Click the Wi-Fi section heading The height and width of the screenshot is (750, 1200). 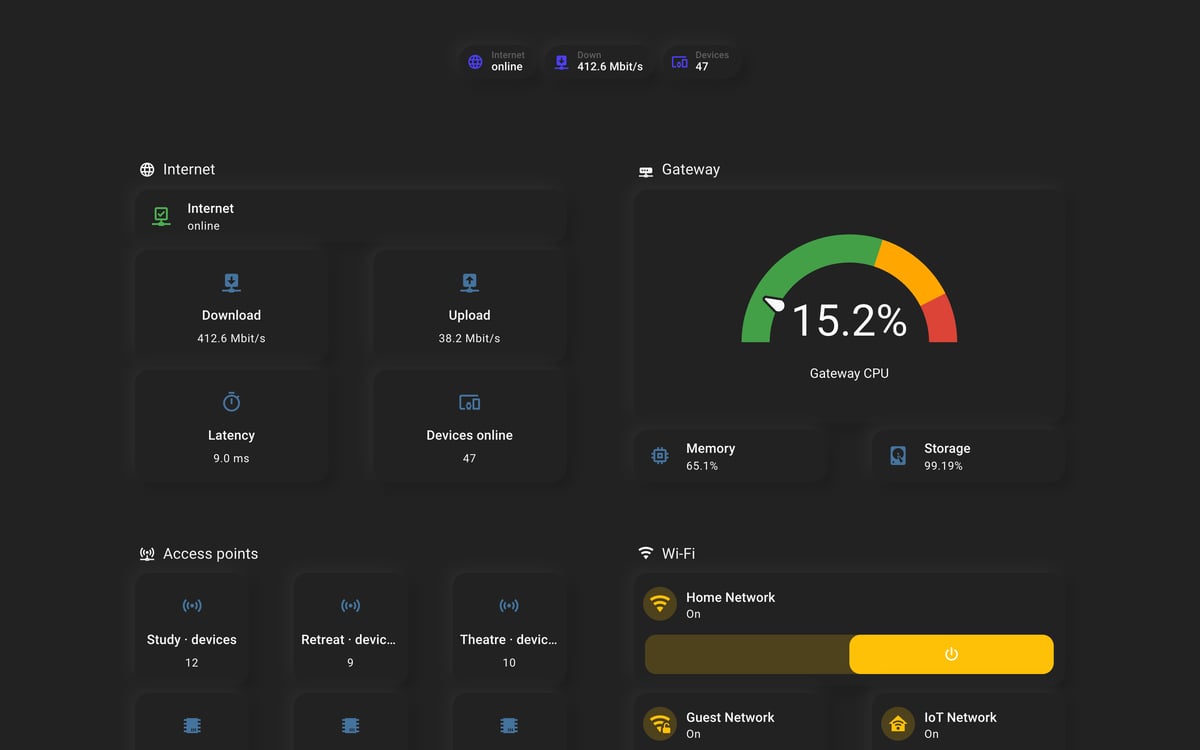(x=678, y=553)
